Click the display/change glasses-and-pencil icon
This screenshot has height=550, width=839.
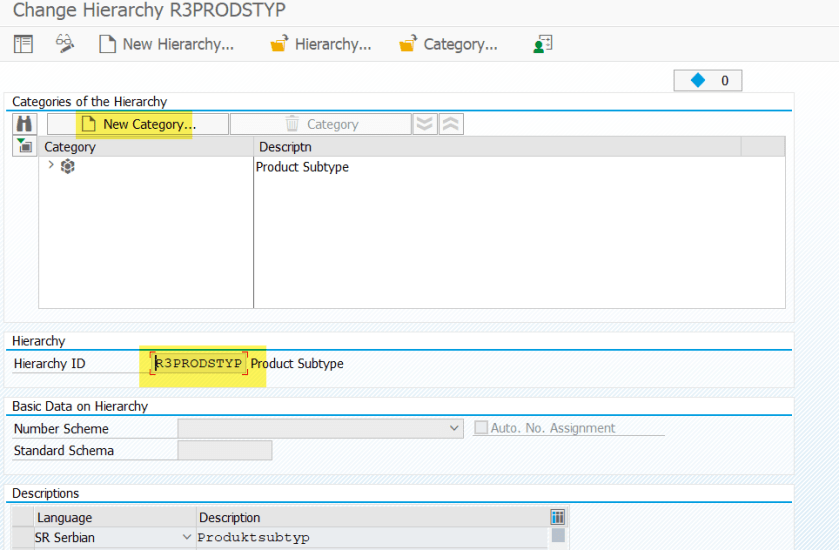[65, 44]
